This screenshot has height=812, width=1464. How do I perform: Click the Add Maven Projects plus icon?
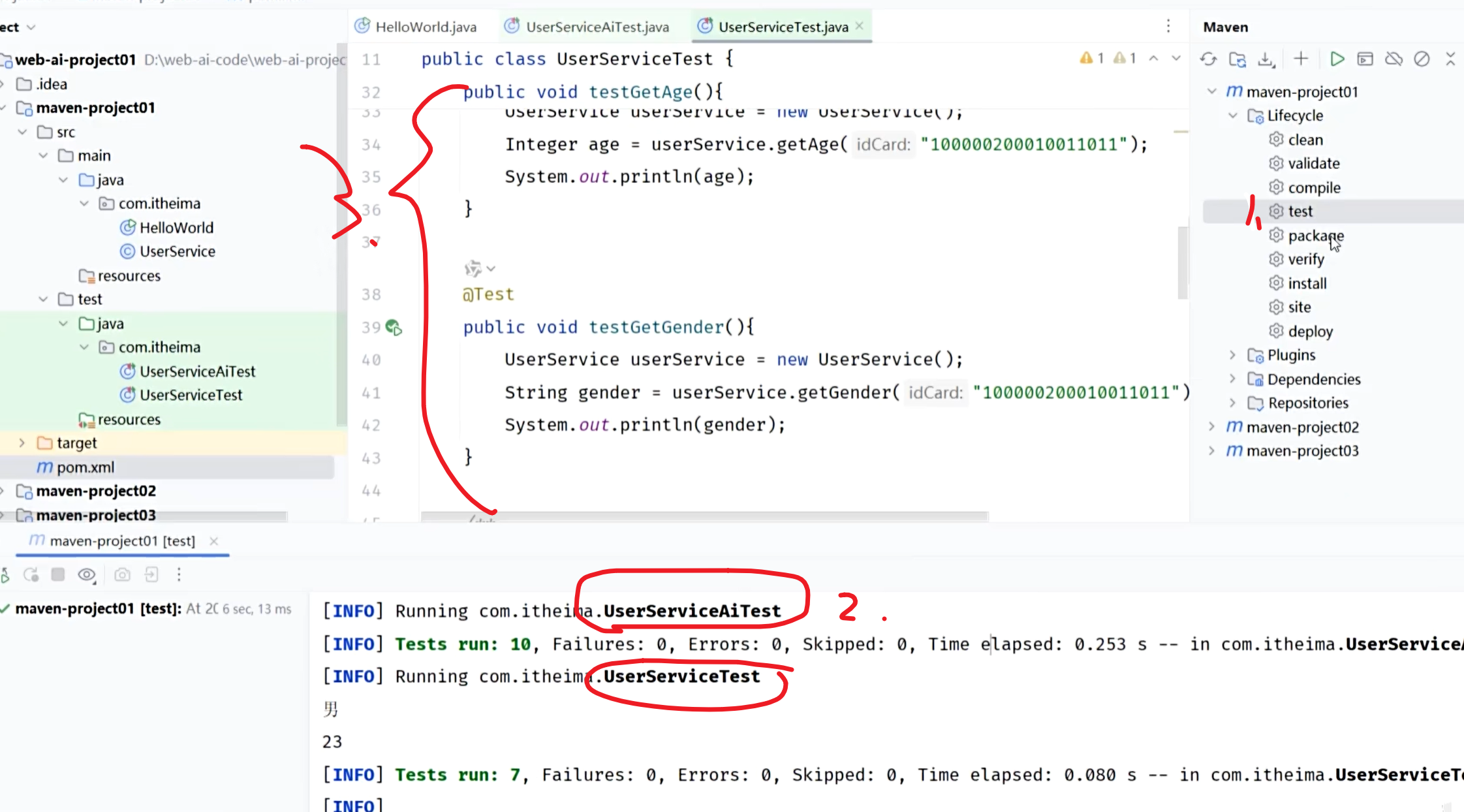click(x=1301, y=59)
